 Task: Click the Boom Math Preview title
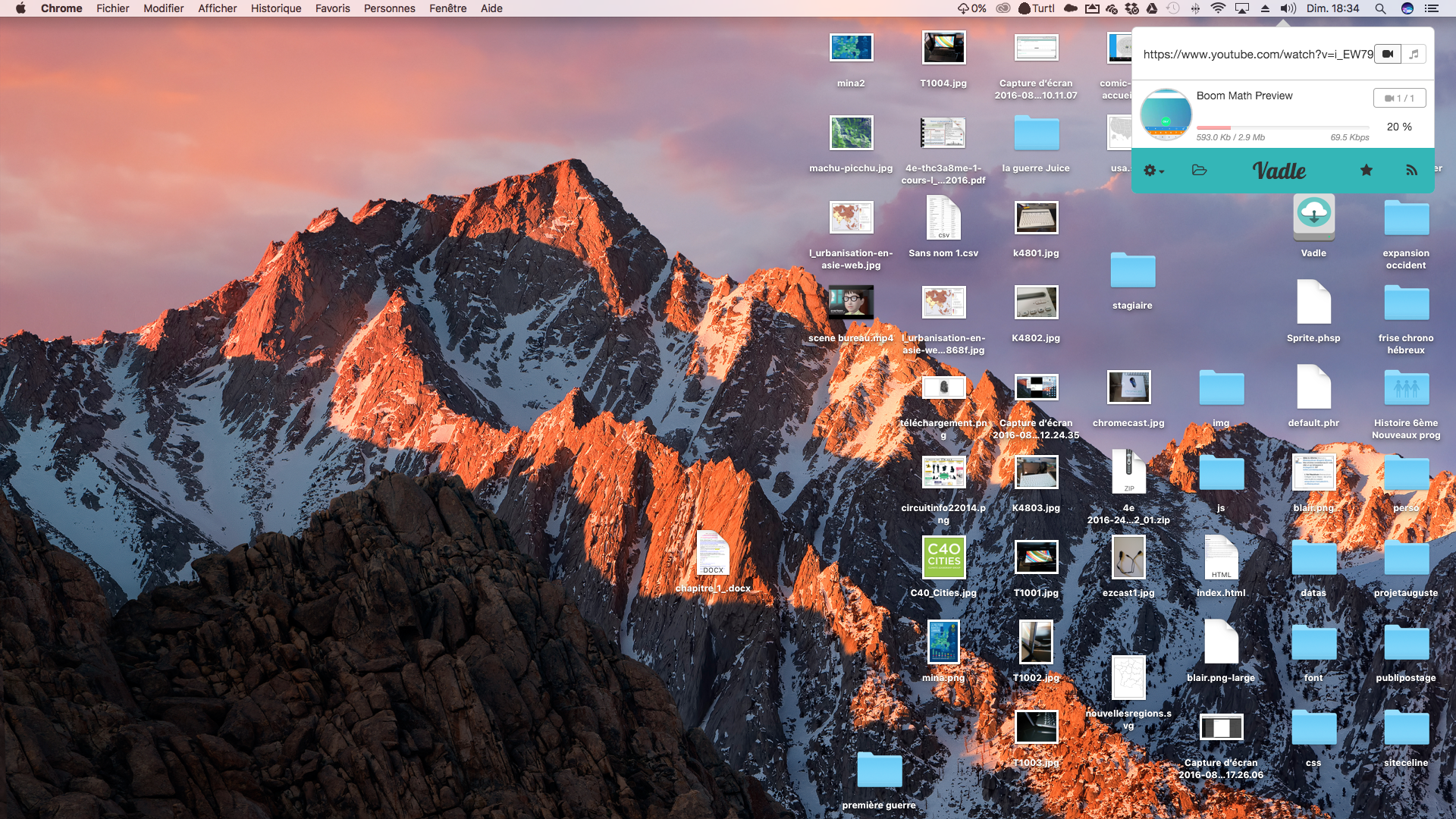pyautogui.click(x=1244, y=96)
